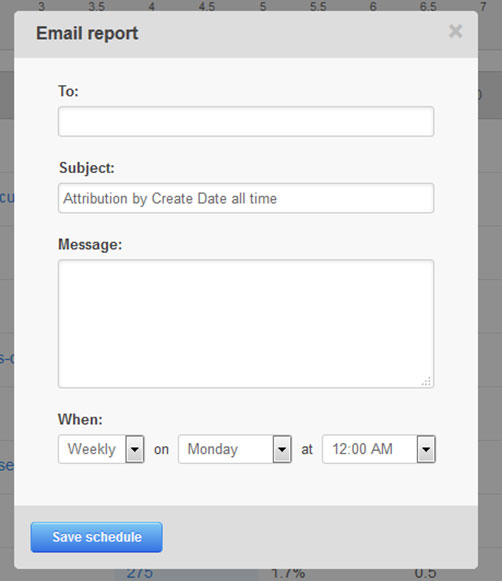Click the 12:00 AM time value

(x=362, y=449)
